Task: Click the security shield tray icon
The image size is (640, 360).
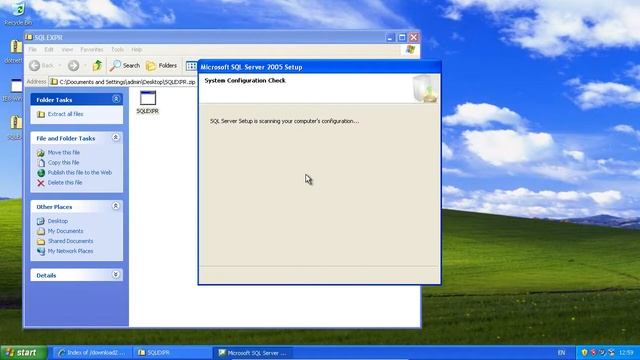Action: [584, 352]
